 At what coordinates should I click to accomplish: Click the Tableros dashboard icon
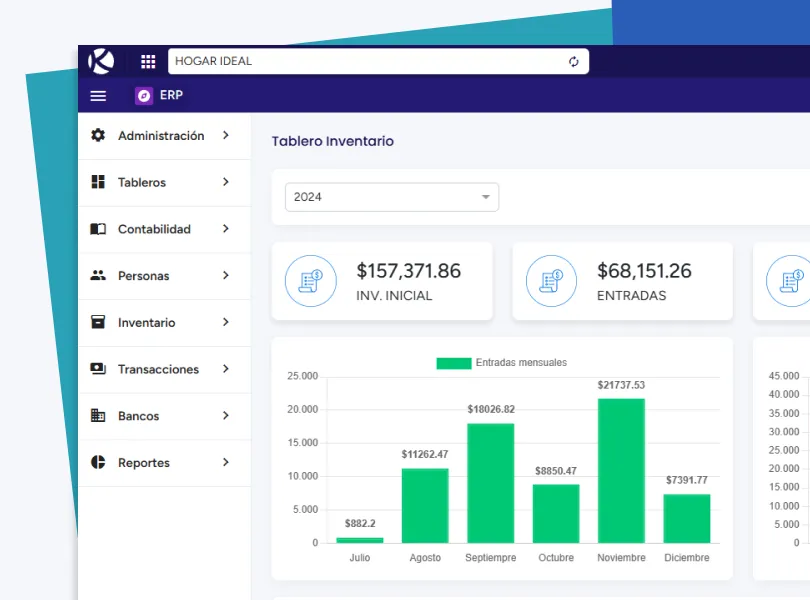pos(97,182)
